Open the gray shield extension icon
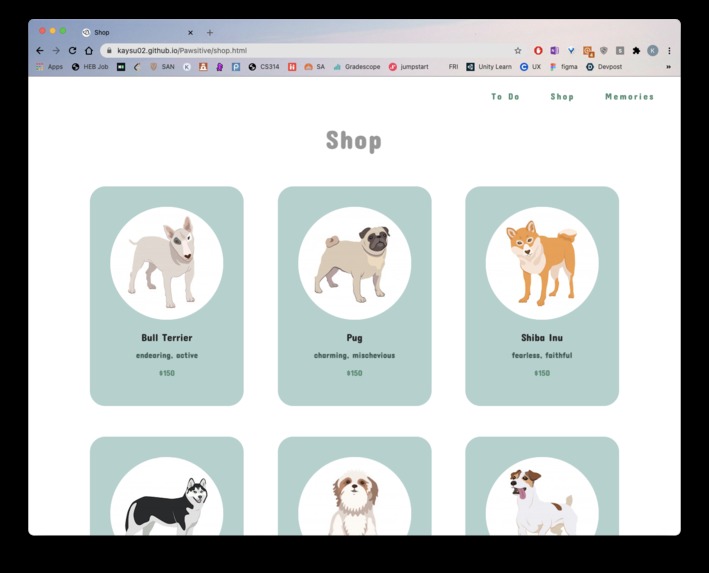709x573 pixels. [604, 51]
